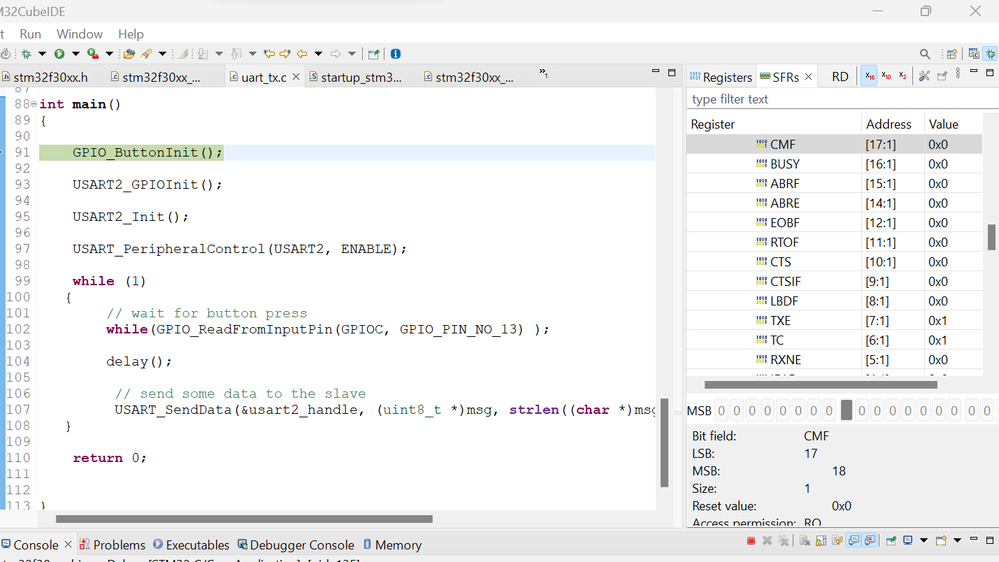This screenshot has width=999, height=562.
Task: Select the BUSY register bit row
Action: [x=834, y=164]
